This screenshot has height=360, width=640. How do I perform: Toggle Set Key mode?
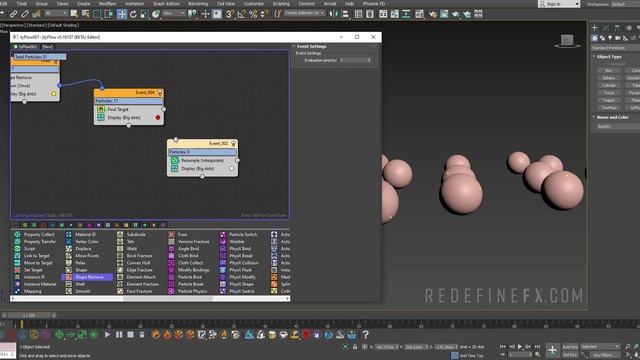pos(570,355)
